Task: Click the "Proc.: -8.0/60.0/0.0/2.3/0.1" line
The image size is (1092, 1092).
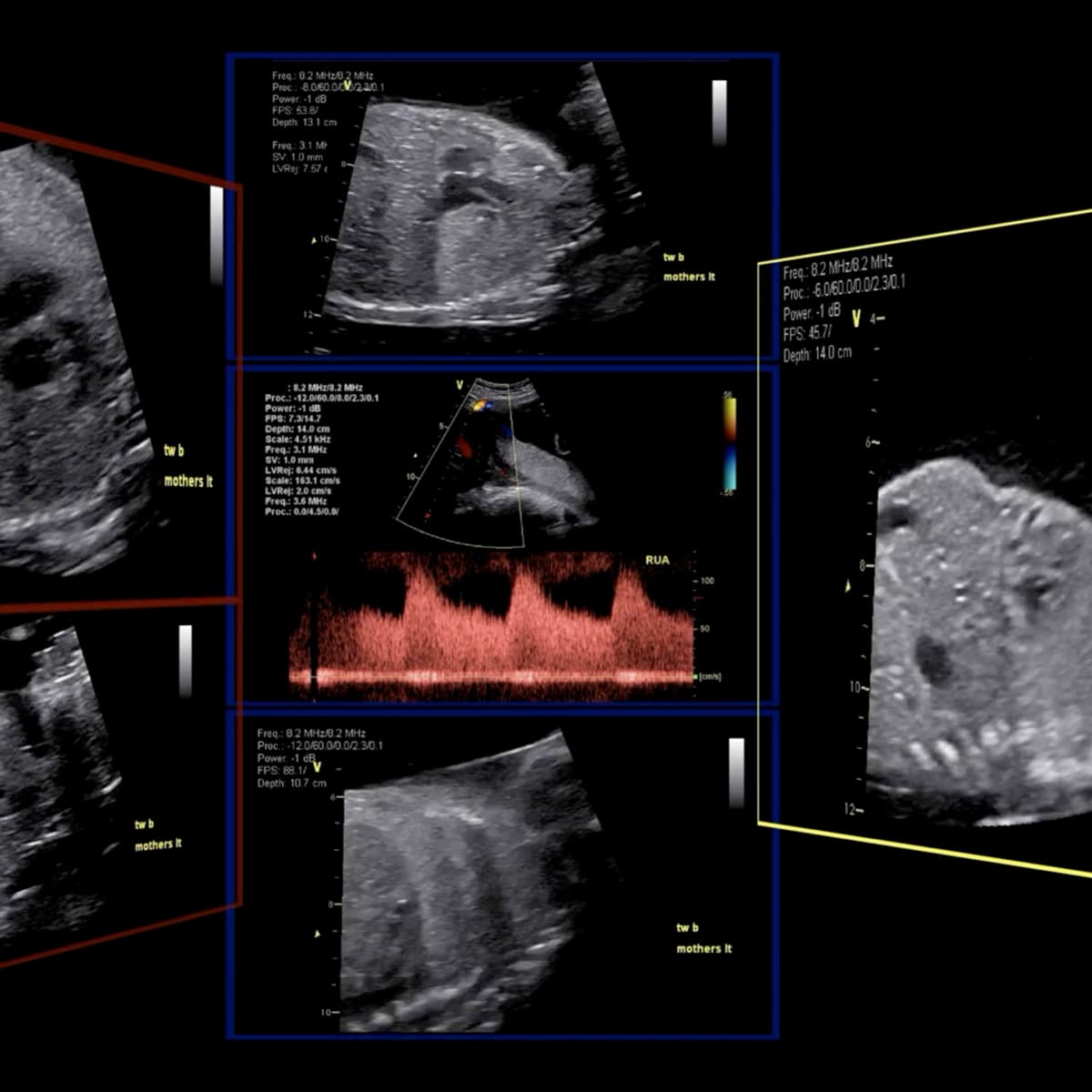Action: [x=328, y=87]
